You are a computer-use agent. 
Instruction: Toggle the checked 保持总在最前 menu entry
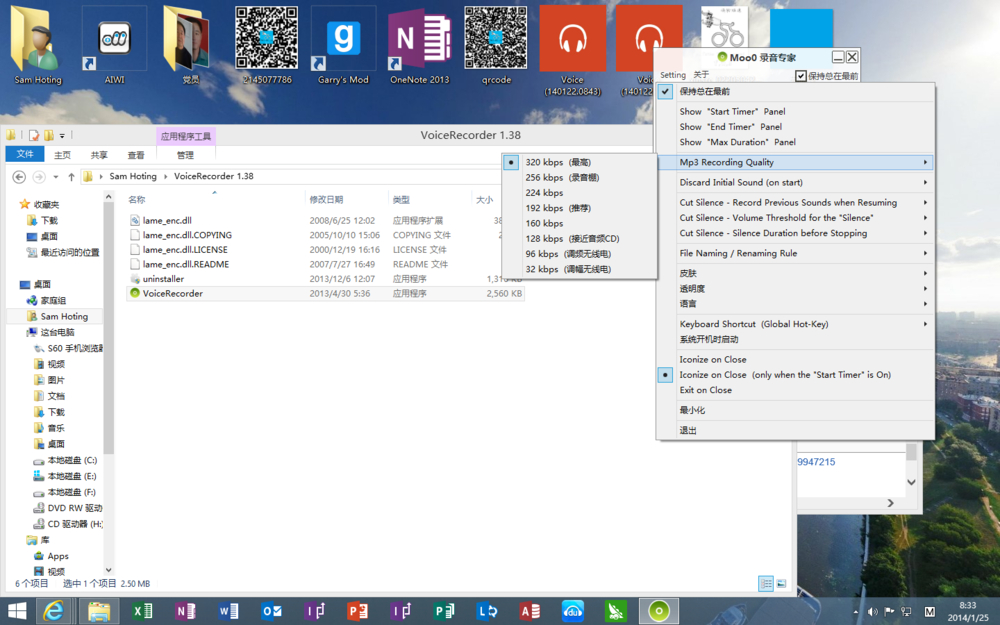click(796, 91)
